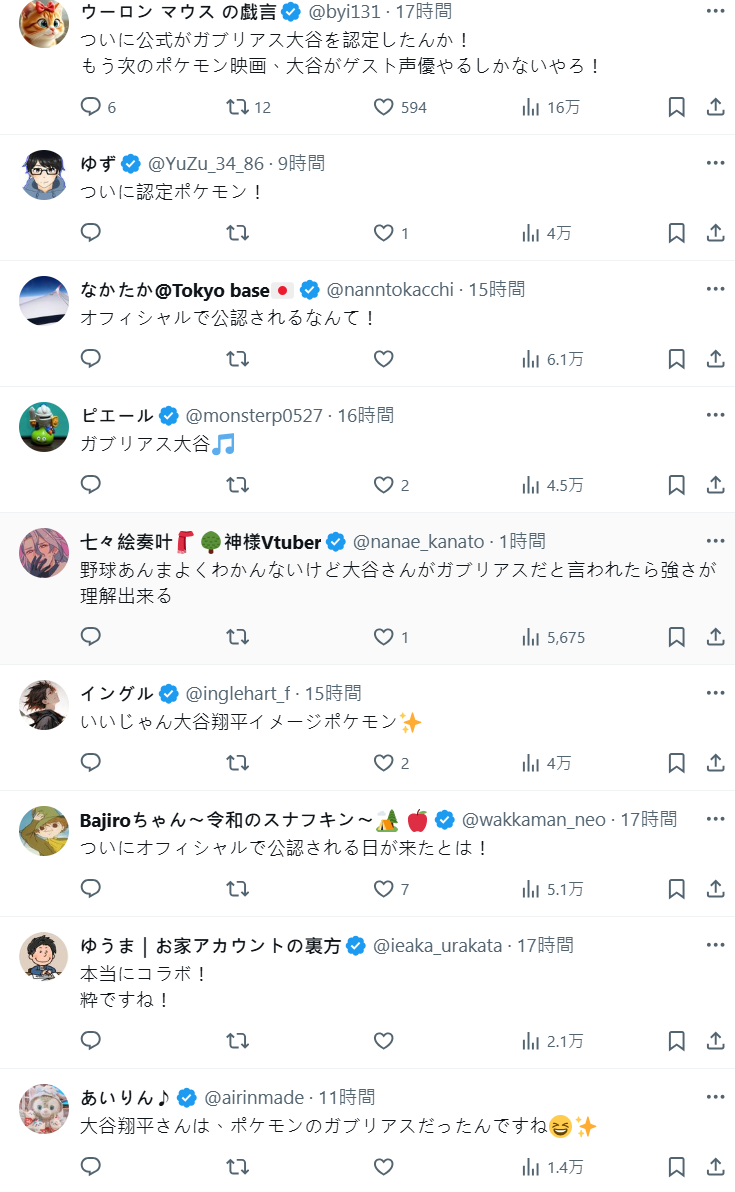This screenshot has height=1192, width=735.
Task: Open more options on あいりん♪ tweet
Action: tap(715, 1097)
